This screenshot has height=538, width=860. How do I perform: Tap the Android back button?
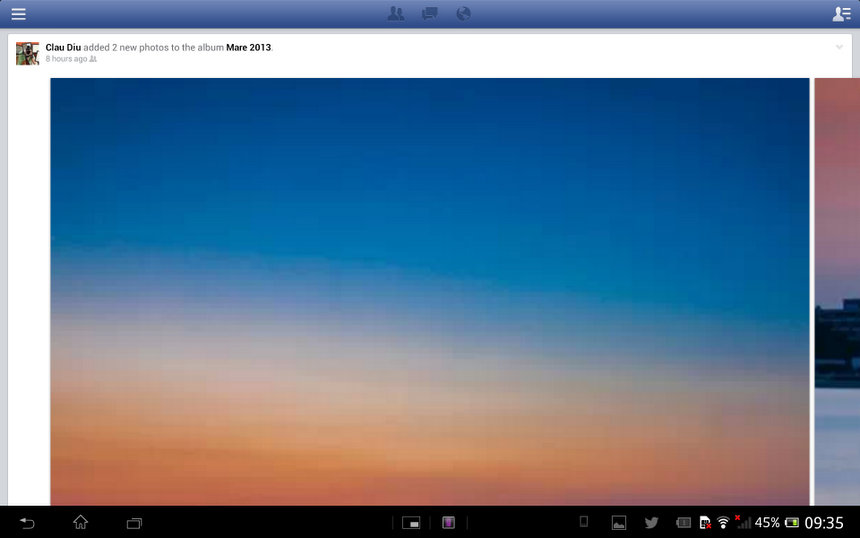tap(27, 523)
